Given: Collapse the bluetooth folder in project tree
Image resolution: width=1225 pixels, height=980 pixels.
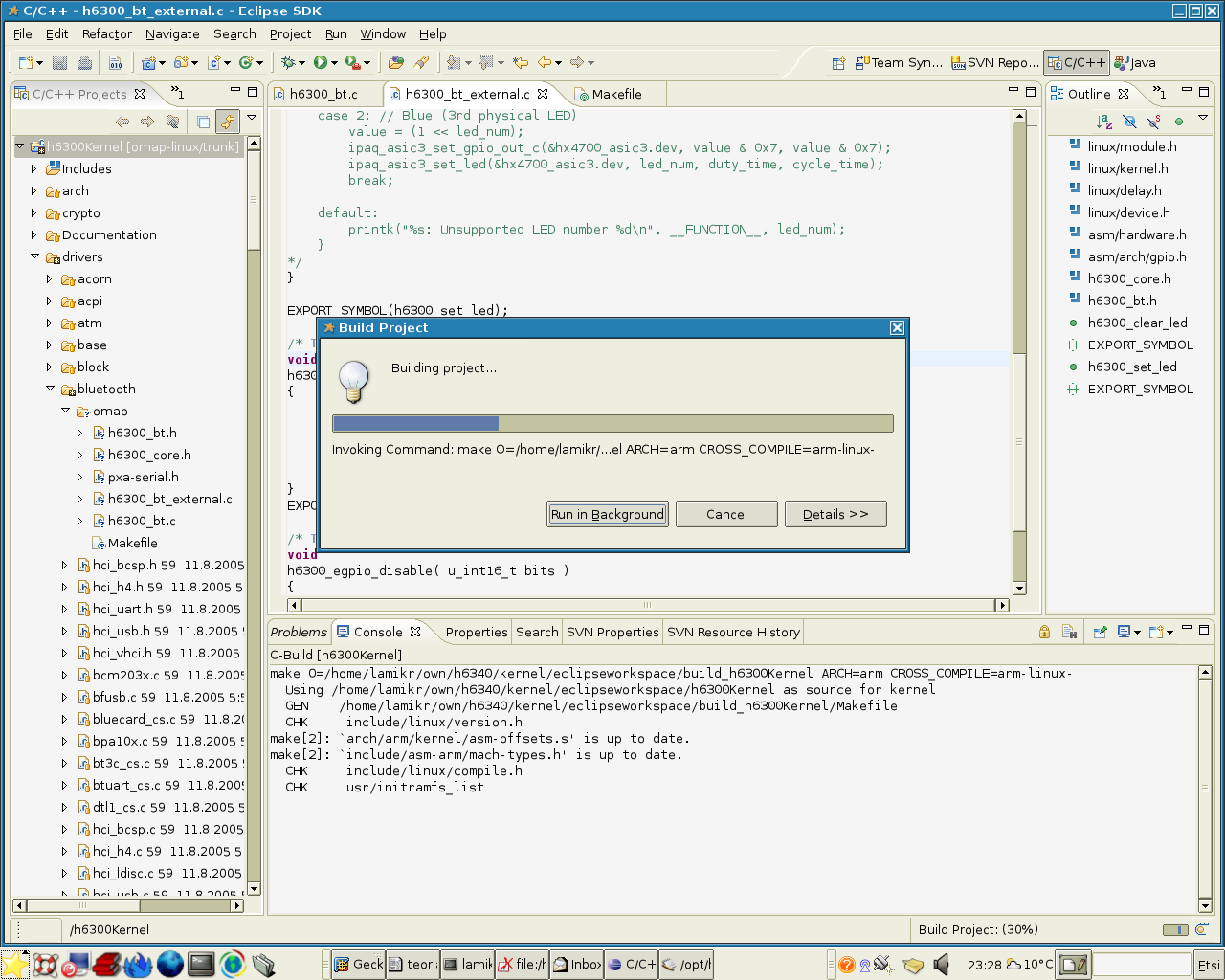Looking at the screenshot, I should coord(50,389).
